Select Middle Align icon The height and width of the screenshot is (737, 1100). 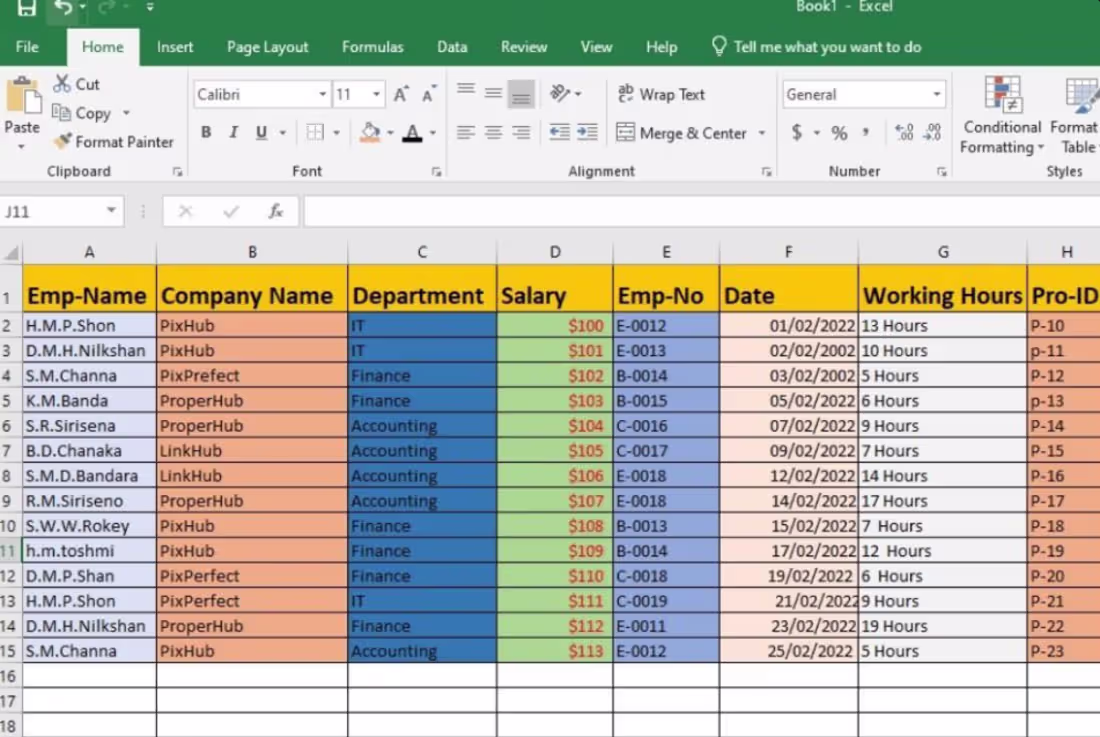tap(493, 93)
